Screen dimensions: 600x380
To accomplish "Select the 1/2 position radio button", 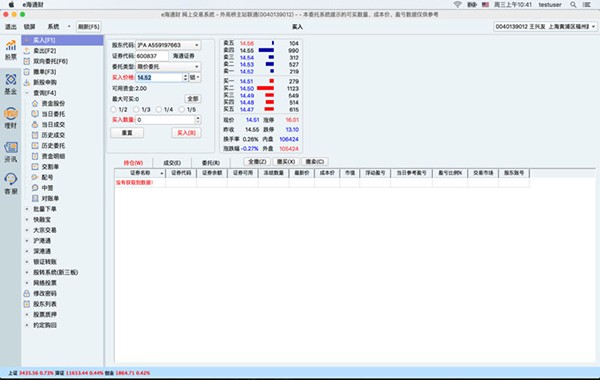I will [x=113, y=109].
